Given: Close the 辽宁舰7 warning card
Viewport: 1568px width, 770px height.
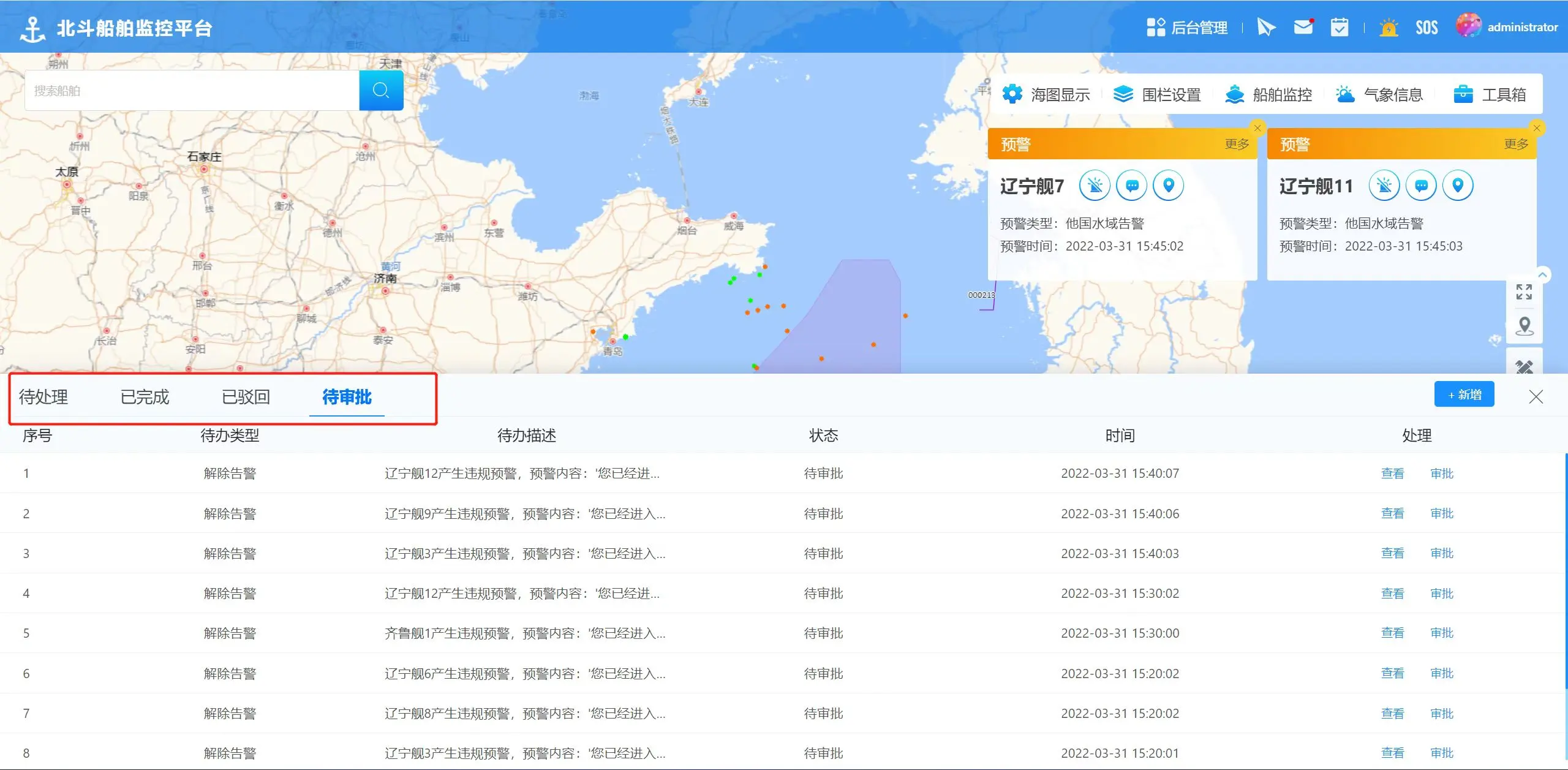Looking at the screenshot, I should click(1257, 128).
